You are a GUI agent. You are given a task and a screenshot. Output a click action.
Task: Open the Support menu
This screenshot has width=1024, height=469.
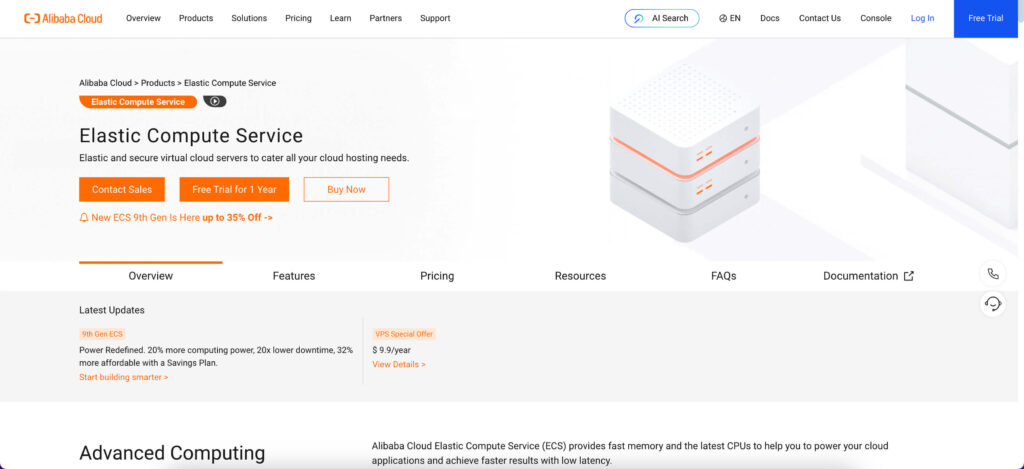(x=435, y=18)
